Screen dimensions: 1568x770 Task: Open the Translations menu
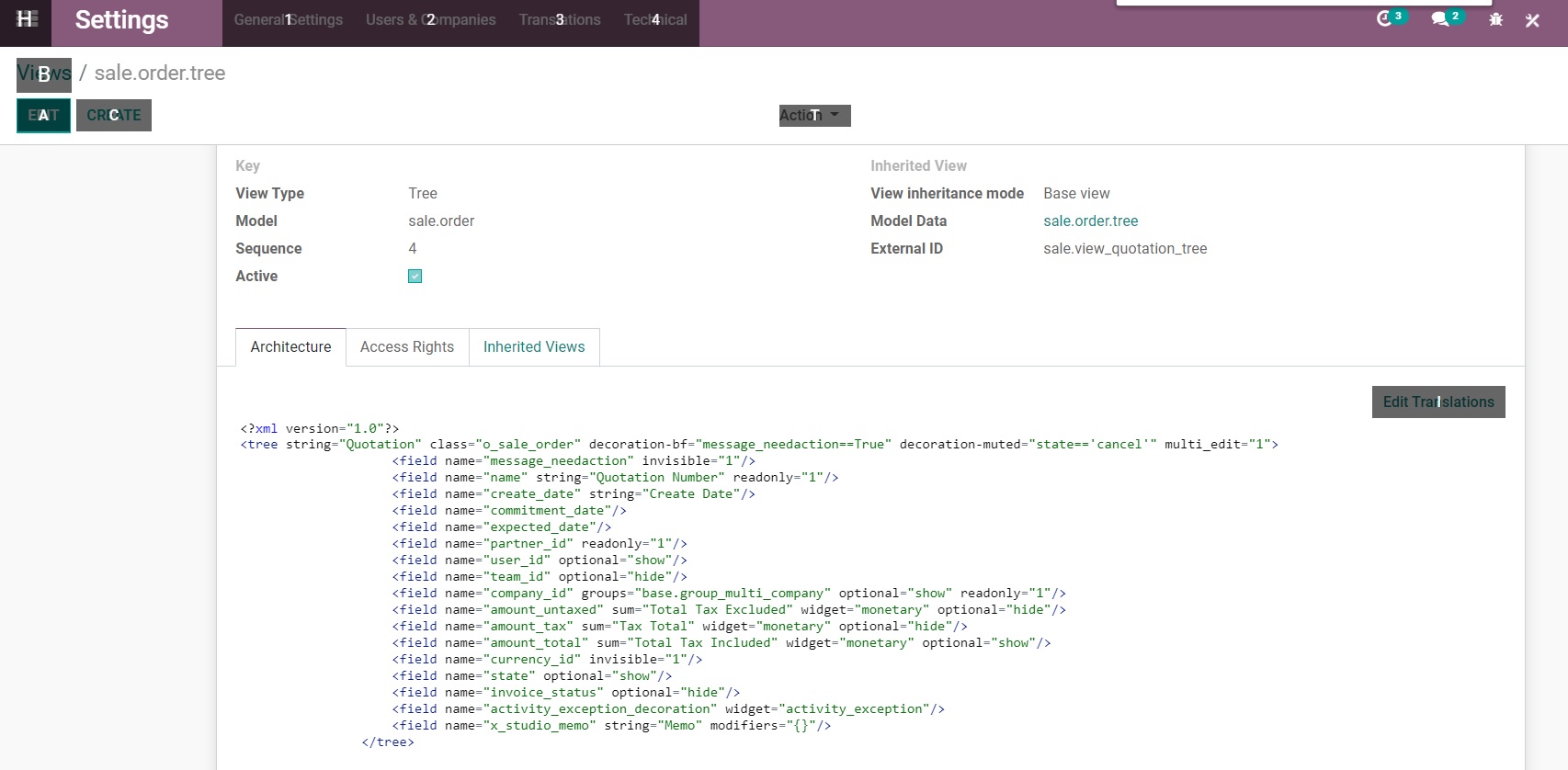[x=559, y=20]
